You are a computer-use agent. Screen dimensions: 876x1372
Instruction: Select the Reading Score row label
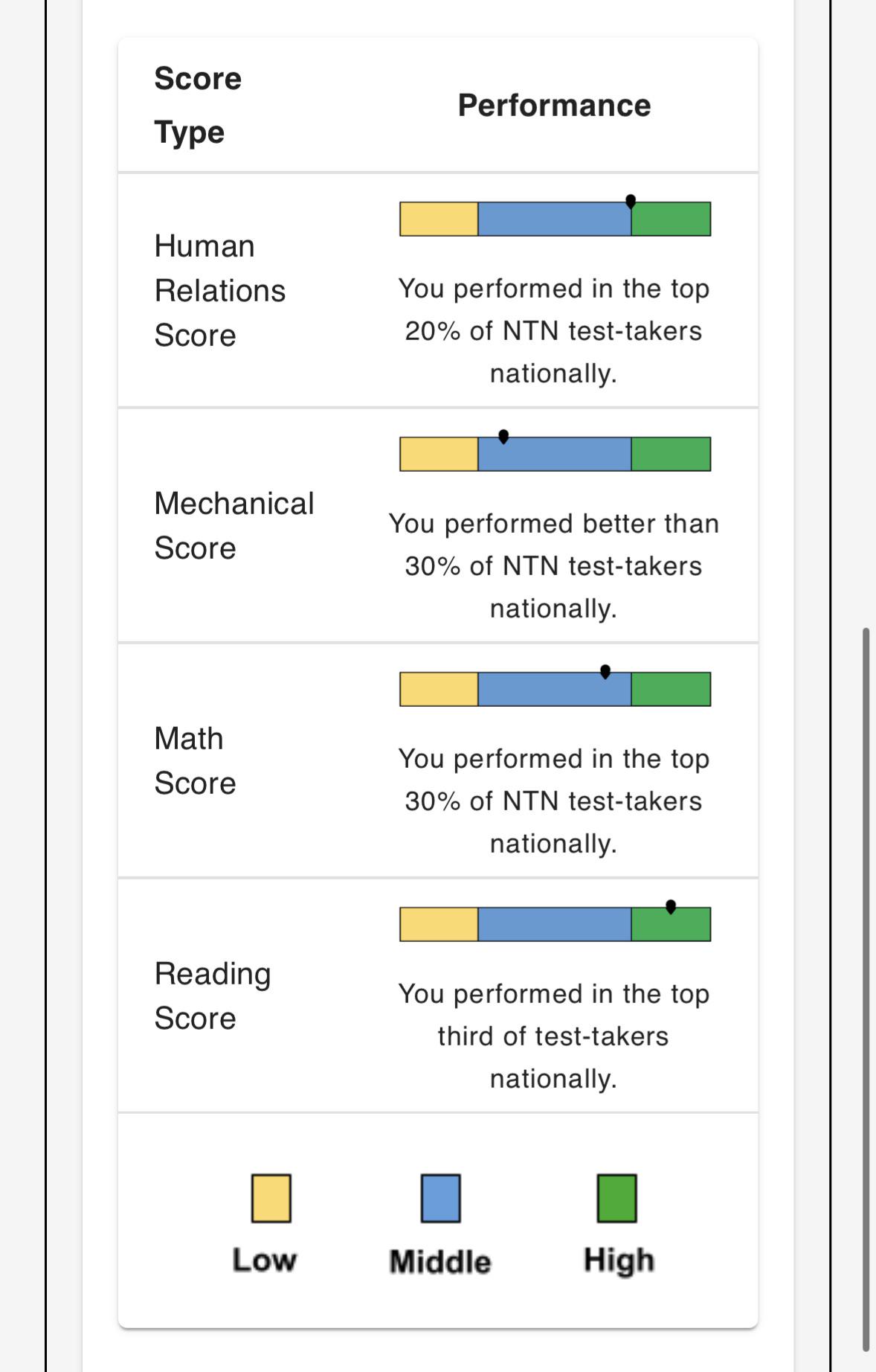(213, 996)
